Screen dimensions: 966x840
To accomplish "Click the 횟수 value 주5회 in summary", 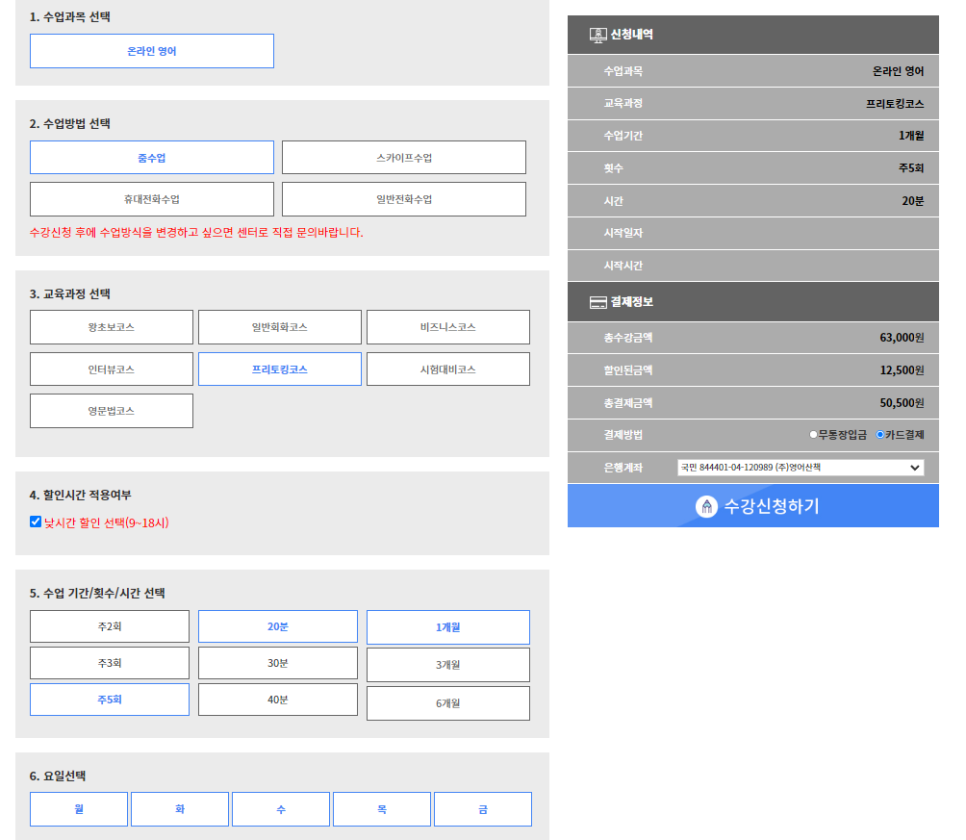I will 911,168.
